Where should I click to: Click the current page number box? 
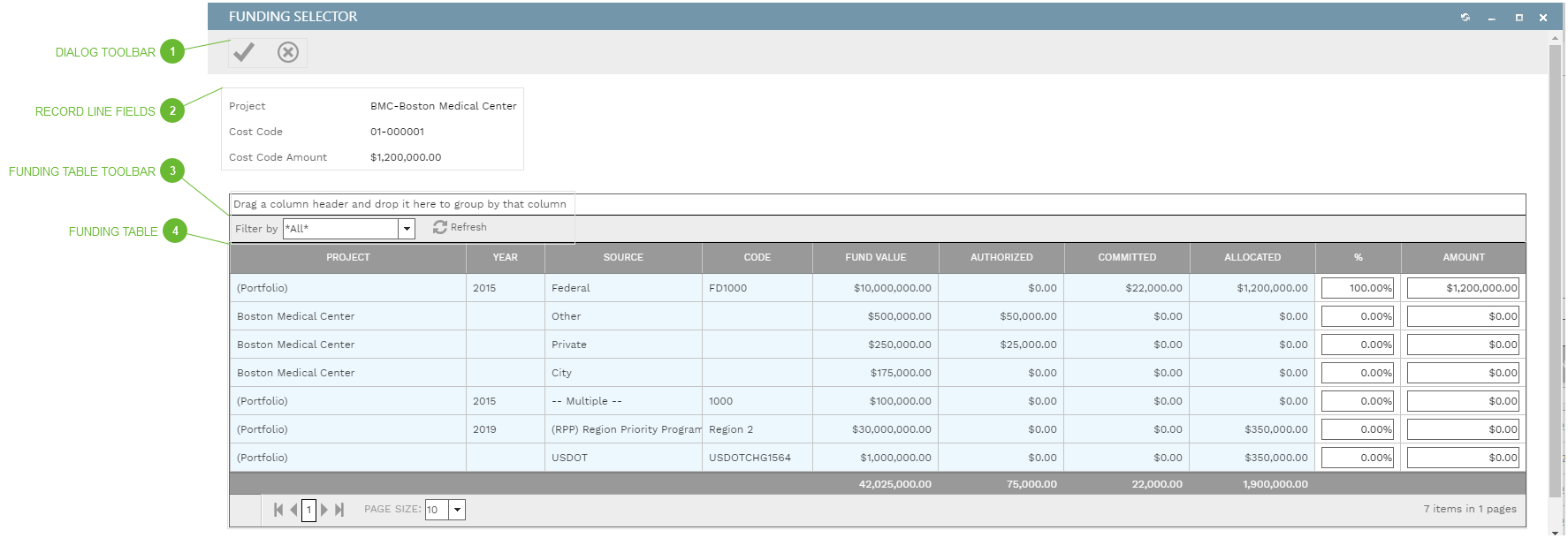(x=308, y=510)
